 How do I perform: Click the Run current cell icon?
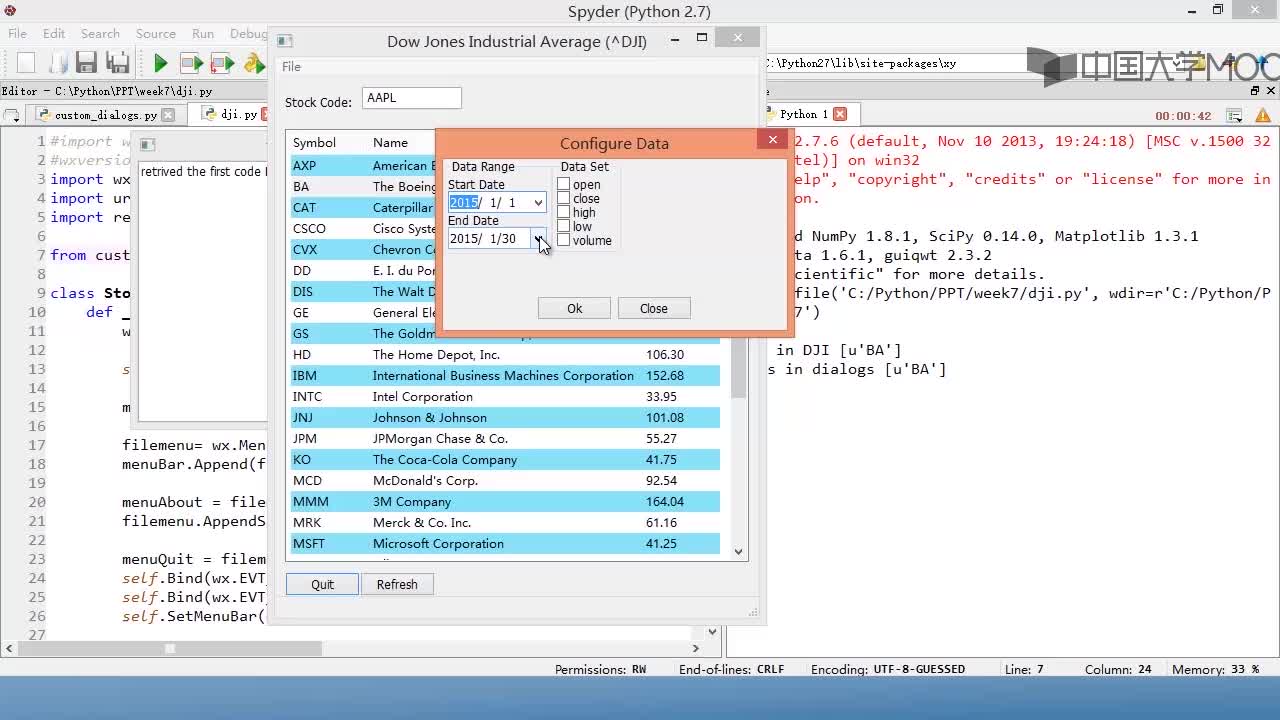tap(191, 63)
